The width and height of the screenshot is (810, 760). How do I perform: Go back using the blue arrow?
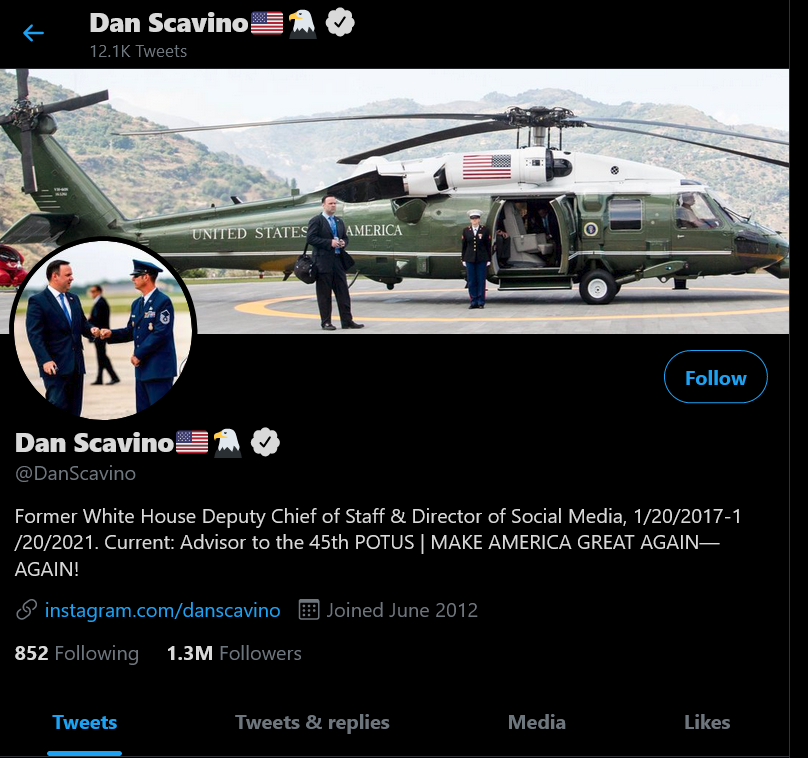coord(34,33)
